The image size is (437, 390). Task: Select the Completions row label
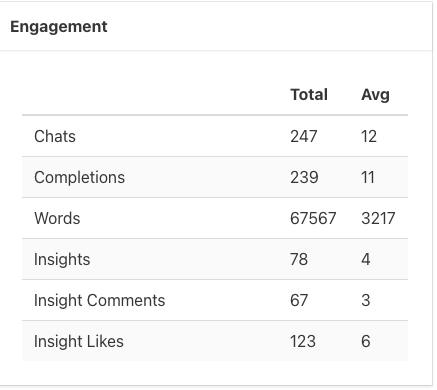click(79, 177)
